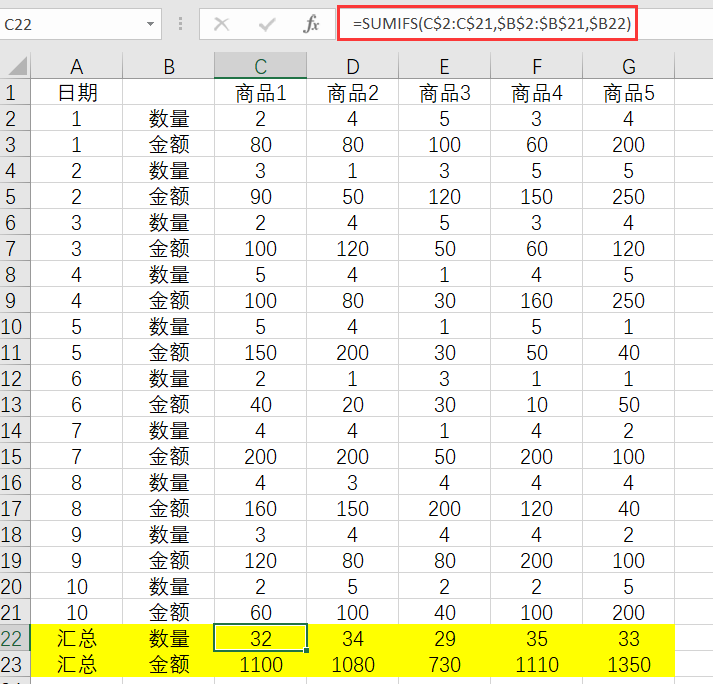Screen dimensions: 713x684
Task: Select row 22 header
Action: 15,639
